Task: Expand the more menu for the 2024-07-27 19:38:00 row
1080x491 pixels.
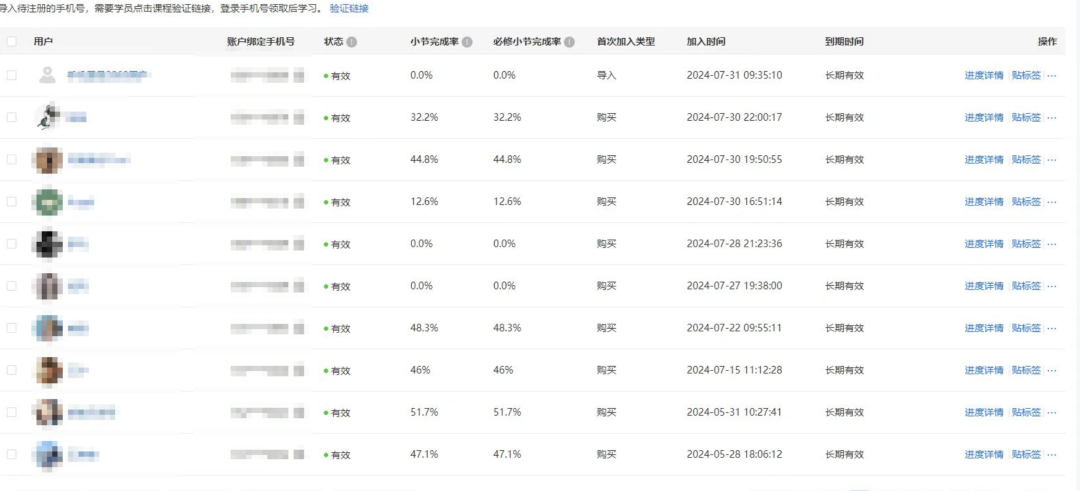Action: point(1051,286)
